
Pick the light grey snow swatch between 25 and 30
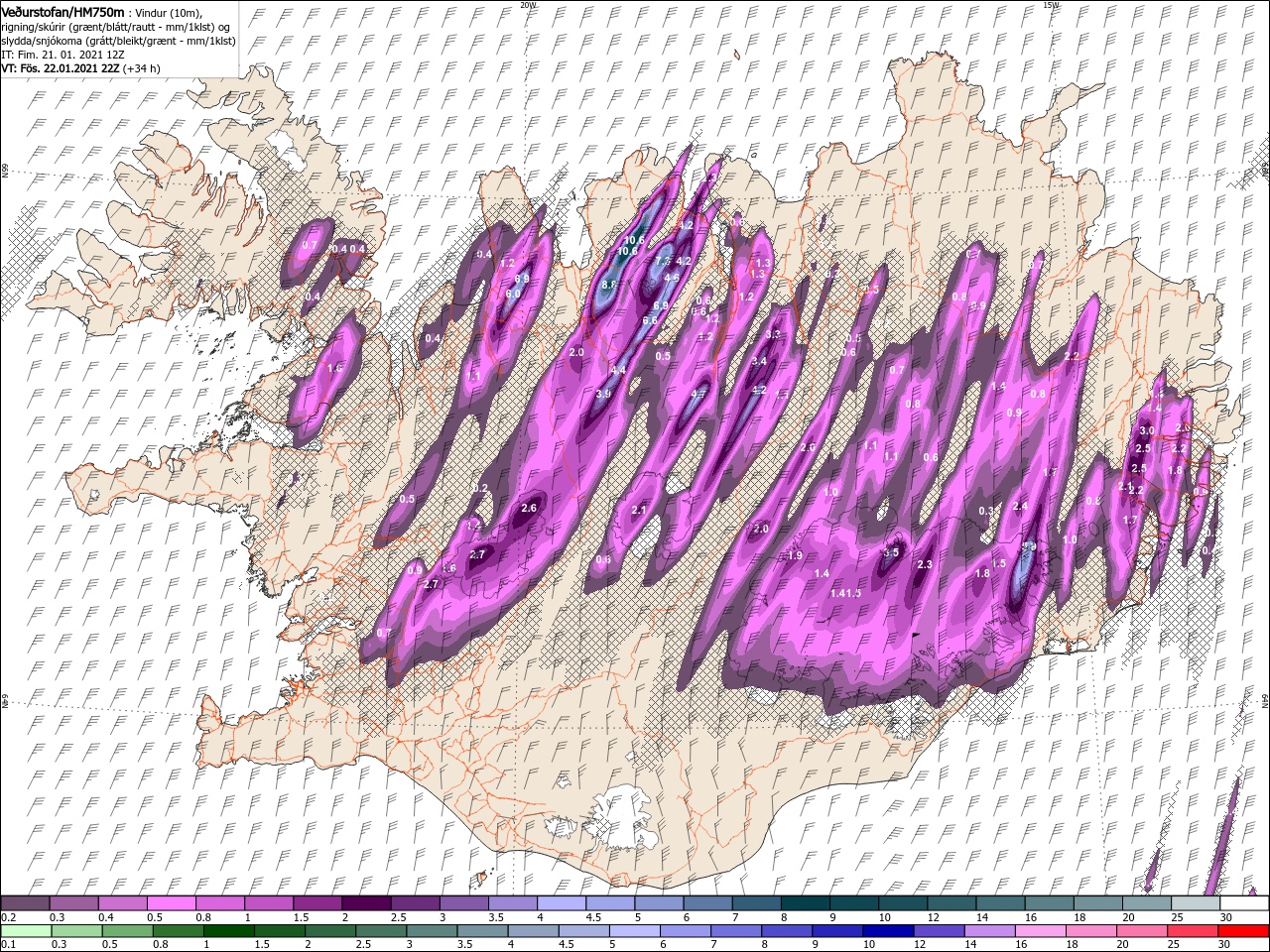[1197, 902]
